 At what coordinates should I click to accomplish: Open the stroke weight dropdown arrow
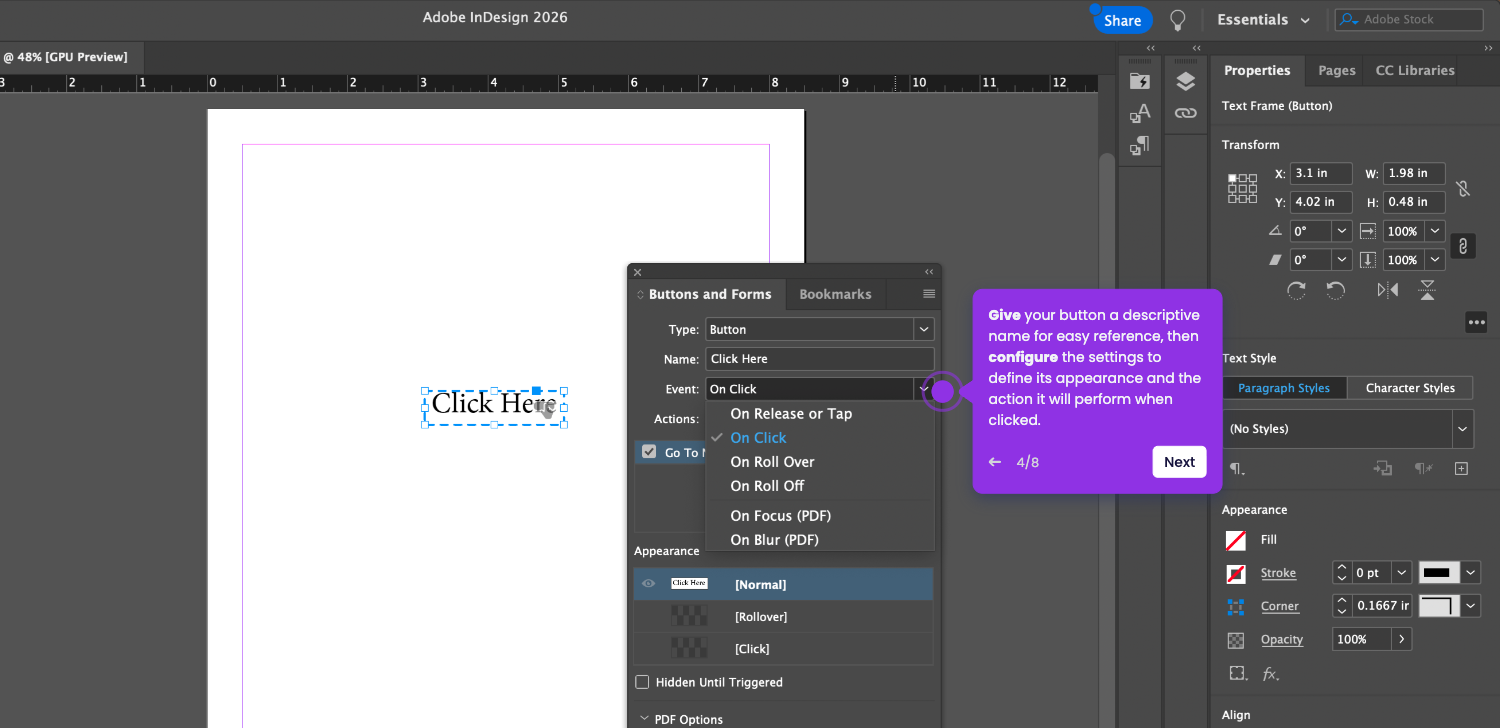point(1401,573)
